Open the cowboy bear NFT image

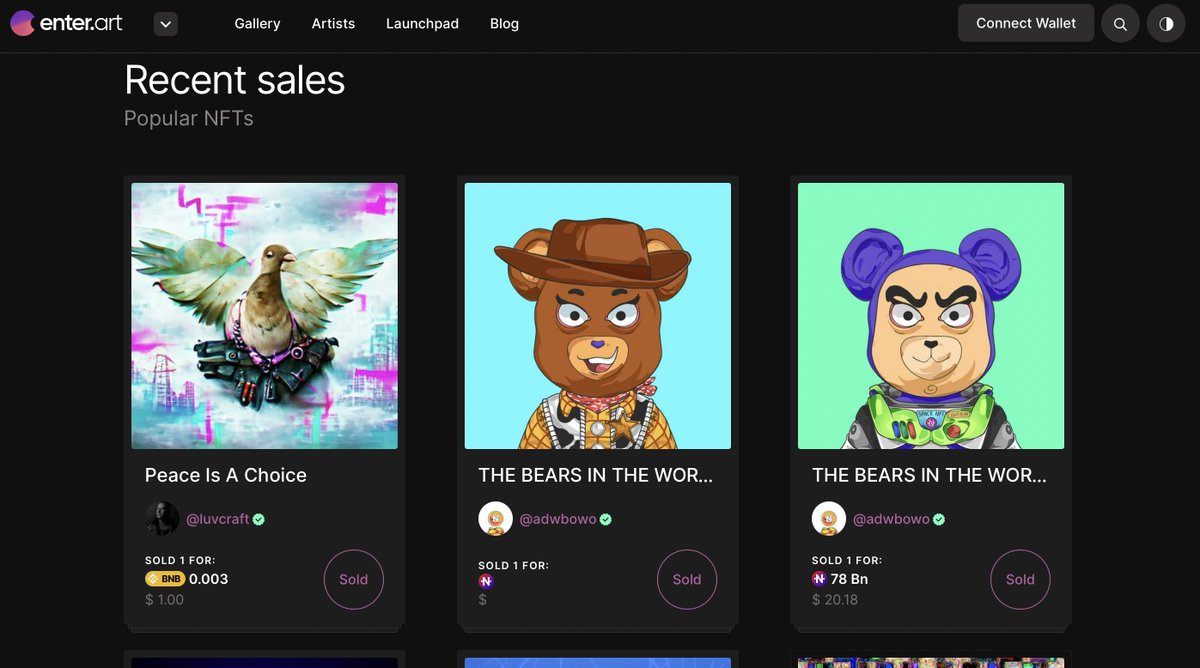click(598, 316)
